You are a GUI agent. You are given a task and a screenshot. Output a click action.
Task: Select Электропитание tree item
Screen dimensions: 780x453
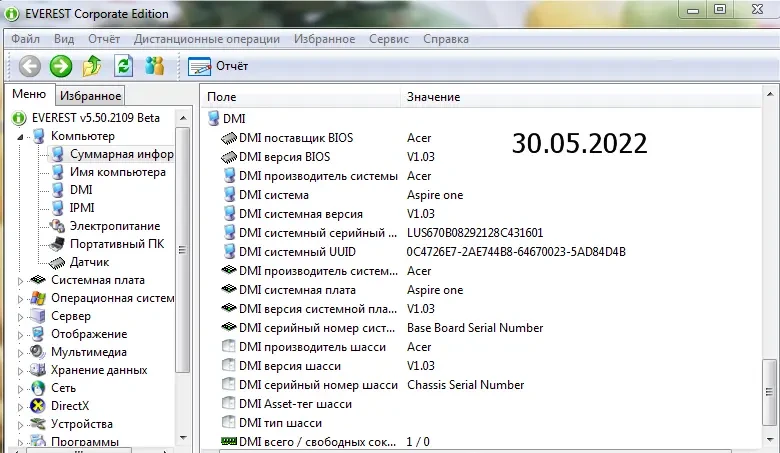[x=115, y=226]
